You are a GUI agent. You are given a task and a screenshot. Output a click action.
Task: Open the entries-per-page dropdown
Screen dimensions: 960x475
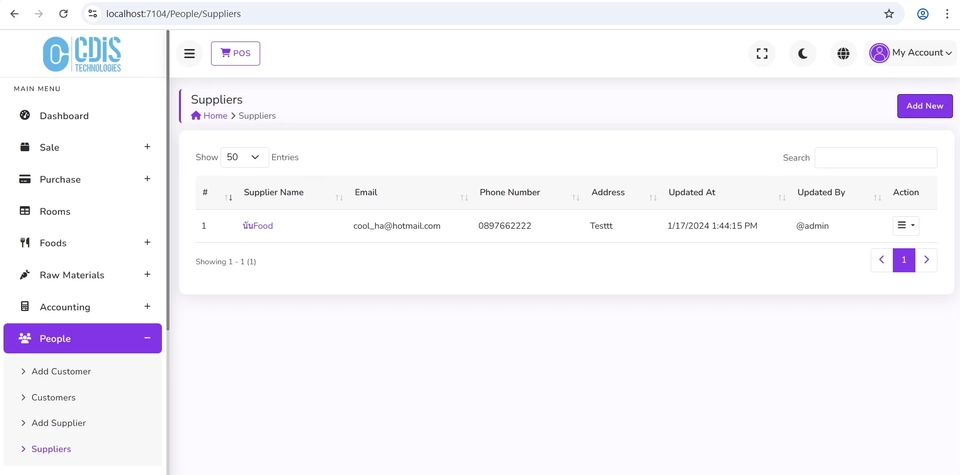click(x=244, y=157)
